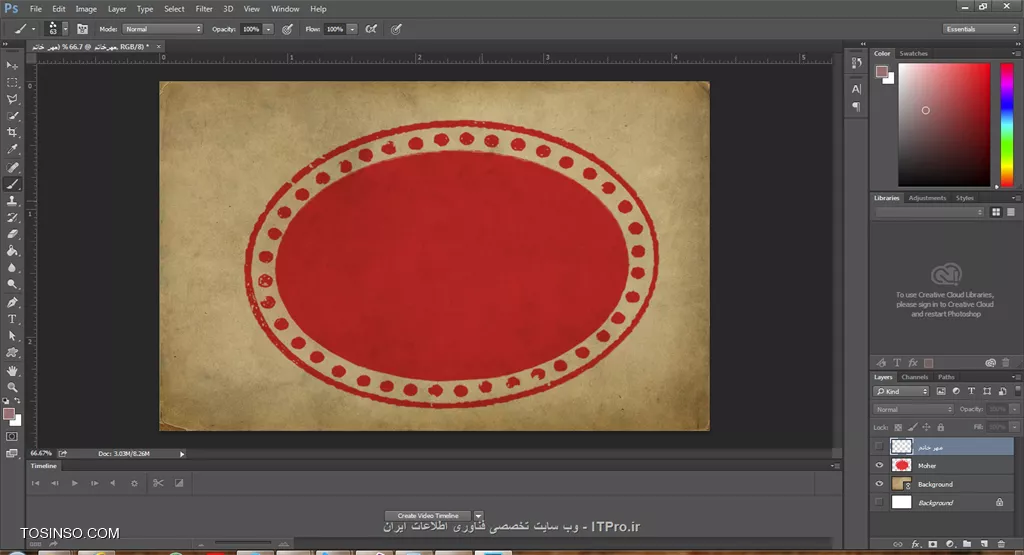Select the Rectangular Marquee tool
This screenshot has width=1024, height=555.
coord(12,82)
